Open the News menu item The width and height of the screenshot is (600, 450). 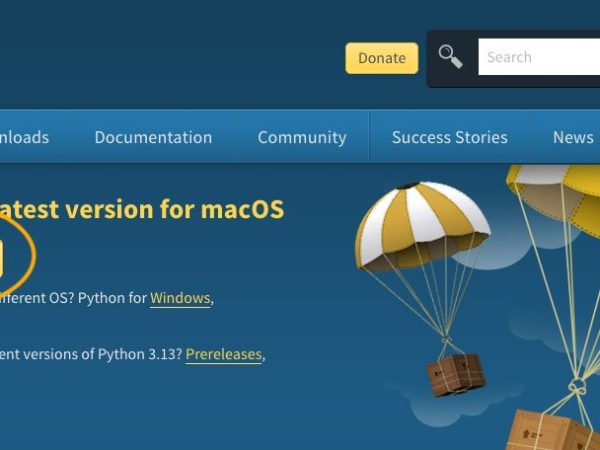click(573, 137)
